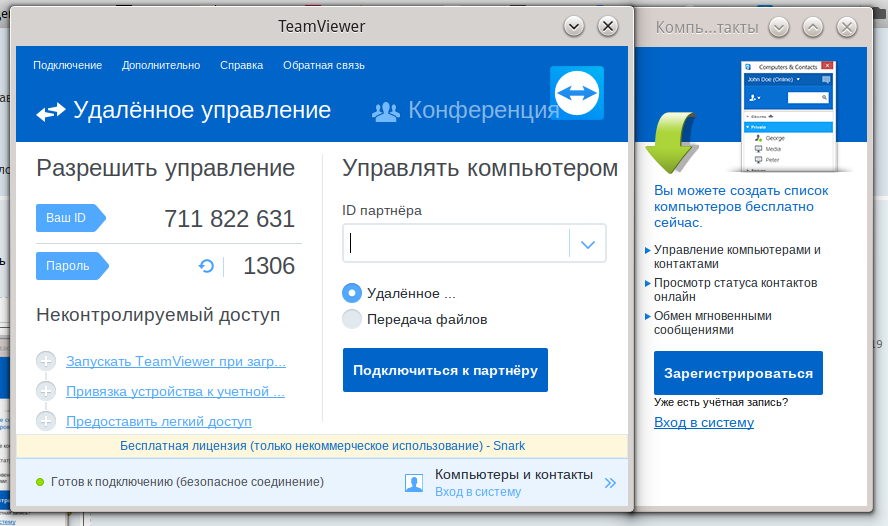This screenshot has width=888, height=526.
Task: Click the password value 1306
Action: pyautogui.click(x=269, y=266)
